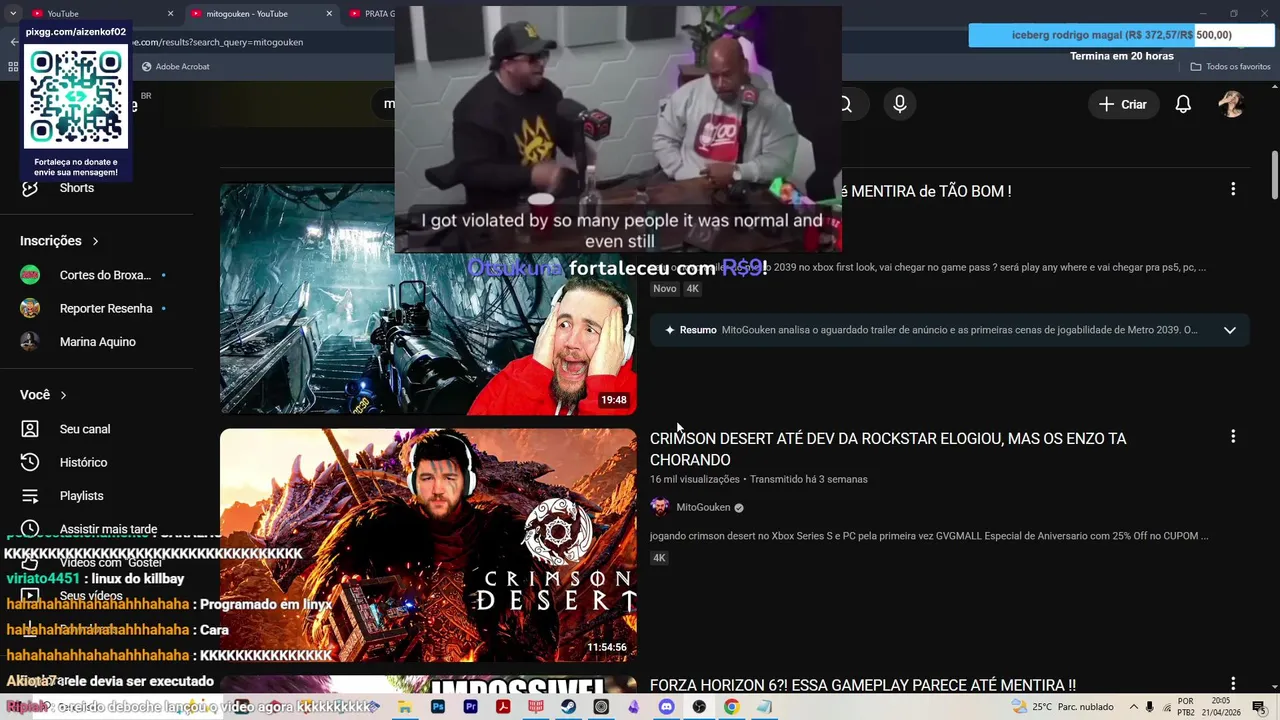The height and width of the screenshot is (720, 1280).
Task: Click the Criar button
Action: coord(1123,104)
